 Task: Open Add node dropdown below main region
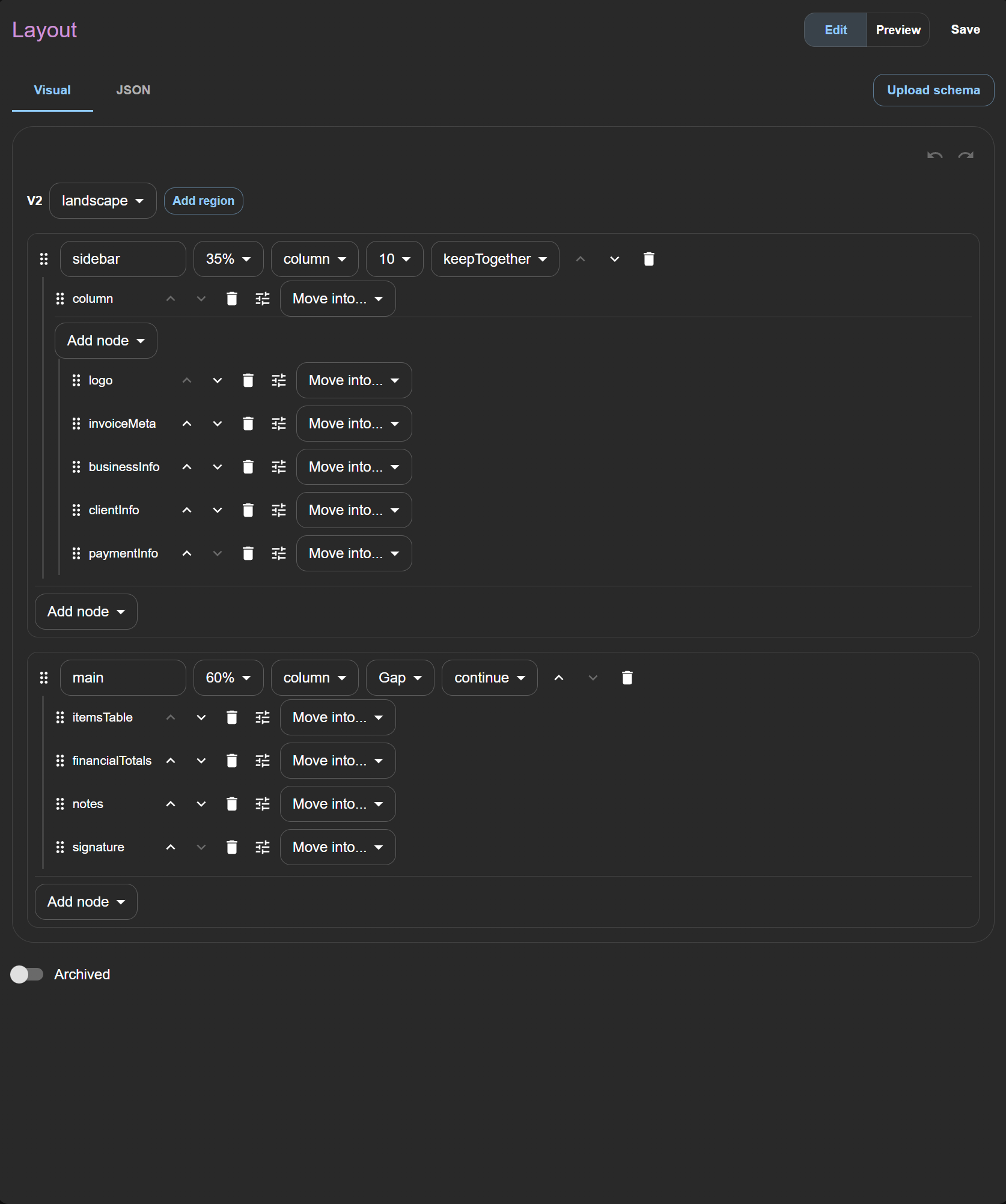pyautogui.click(x=86, y=902)
